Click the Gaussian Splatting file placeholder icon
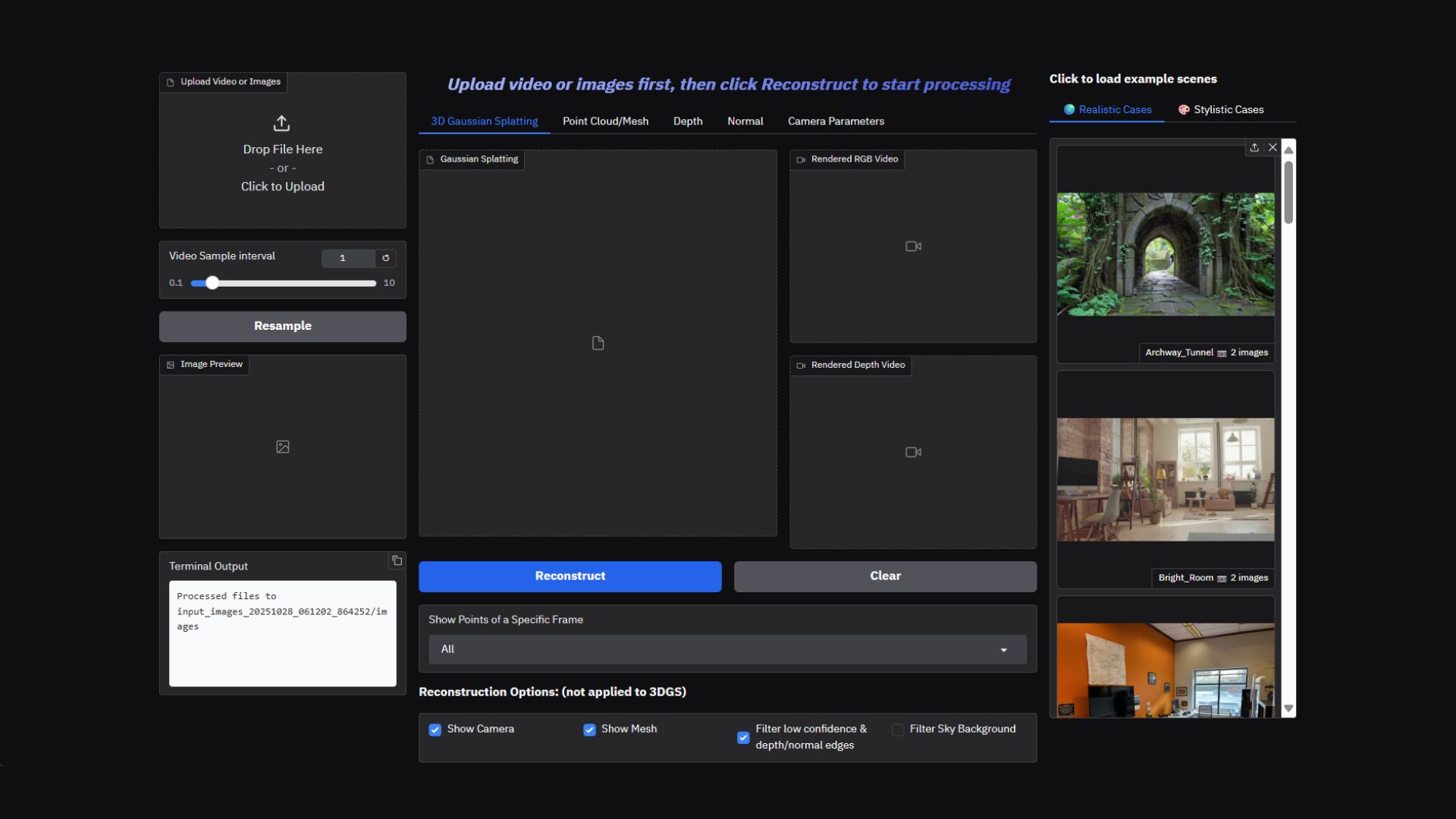This screenshot has width=1456, height=819. point(598,344)
